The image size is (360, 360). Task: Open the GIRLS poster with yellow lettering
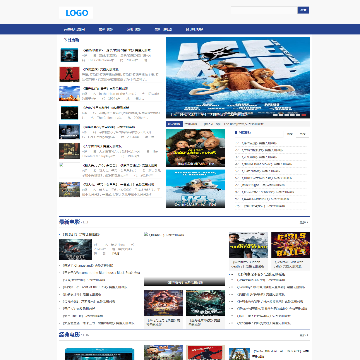point(290,245)
